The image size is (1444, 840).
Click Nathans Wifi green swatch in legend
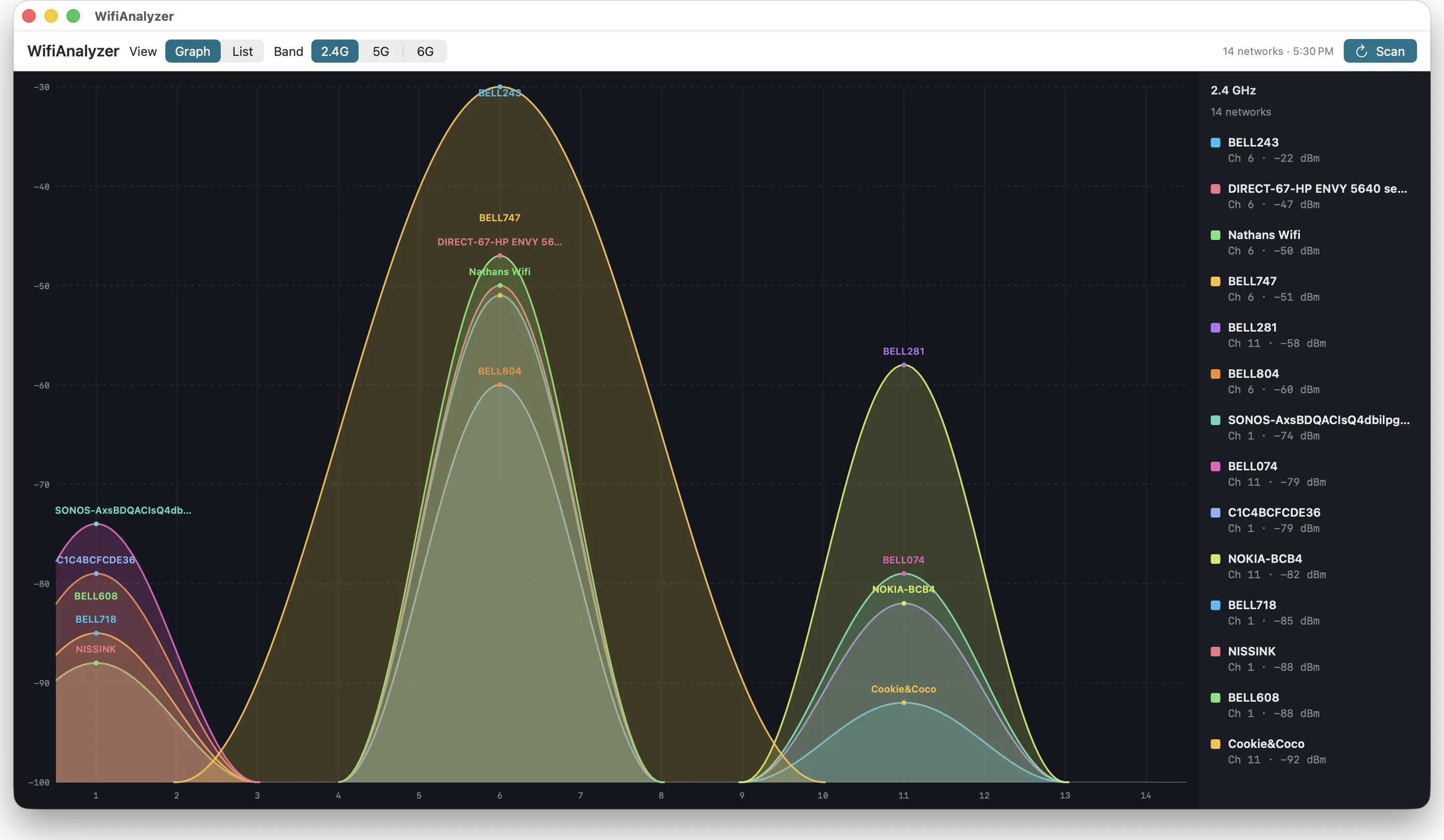coord(1215,235)
